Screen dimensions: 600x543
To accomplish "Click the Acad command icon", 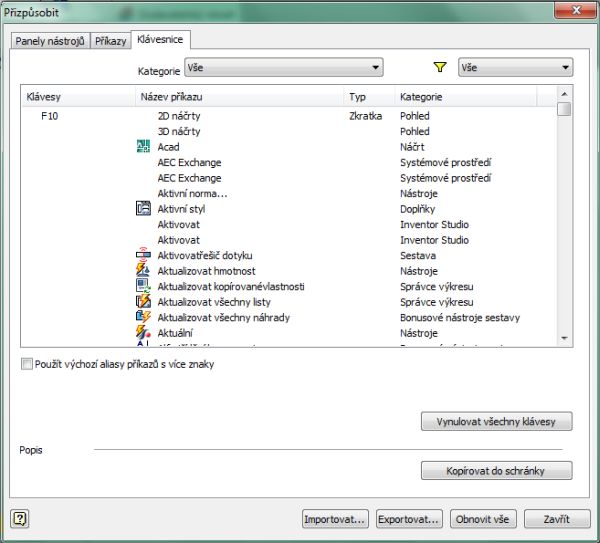I will pos(142,147).
